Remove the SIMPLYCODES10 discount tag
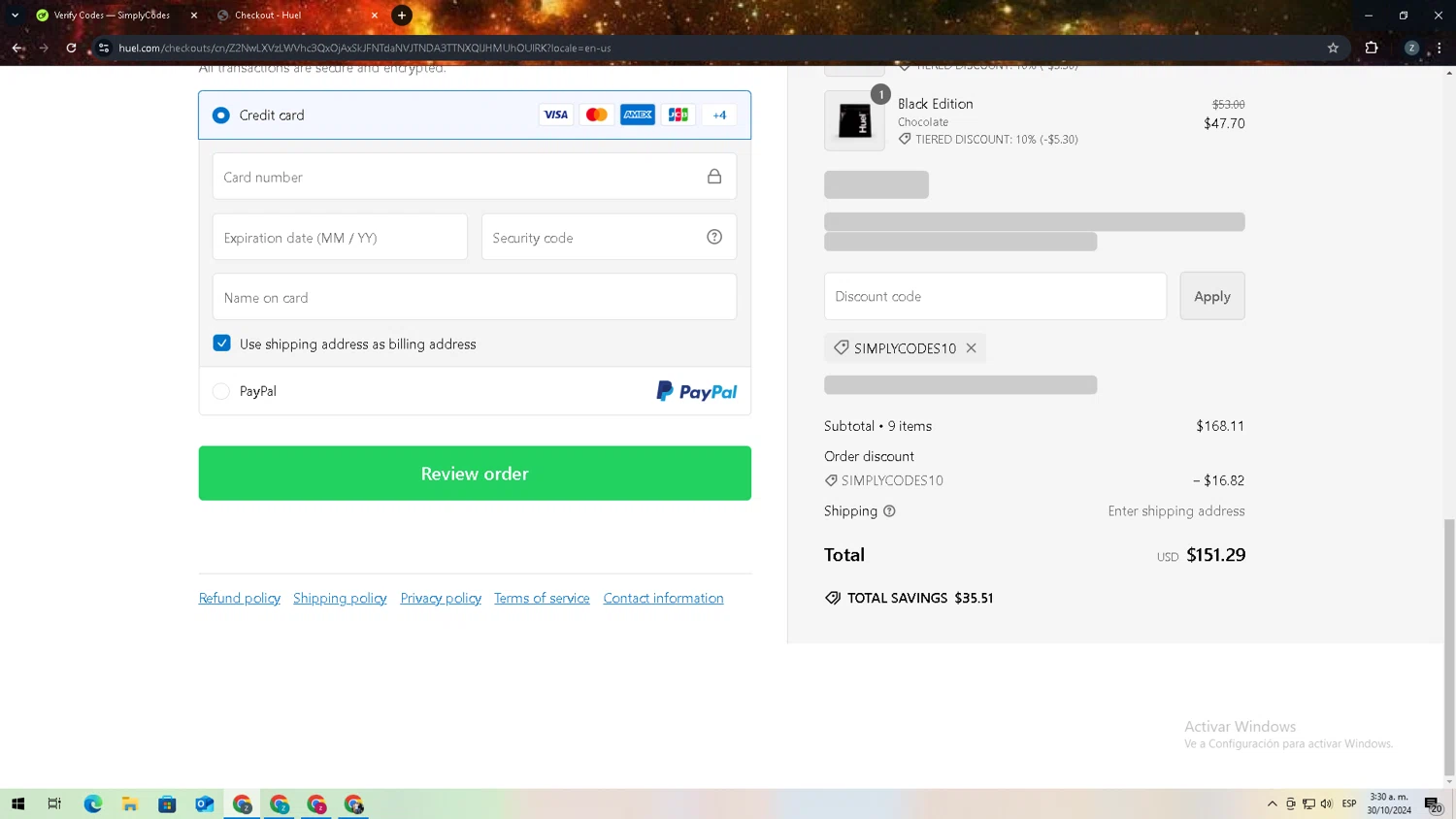This screenshot has width=1456, height=819. tap(971, 348)
